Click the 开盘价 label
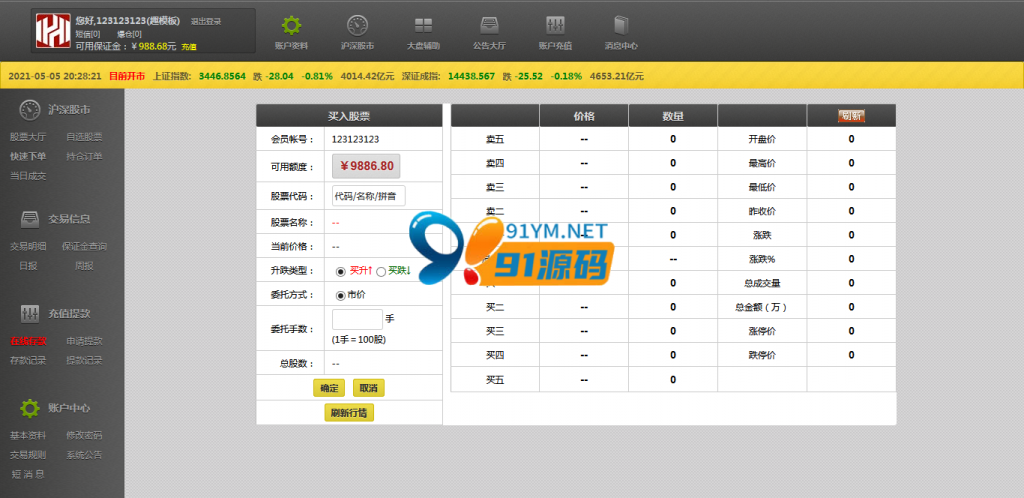1024x498 pixels. tap(762, 139)
